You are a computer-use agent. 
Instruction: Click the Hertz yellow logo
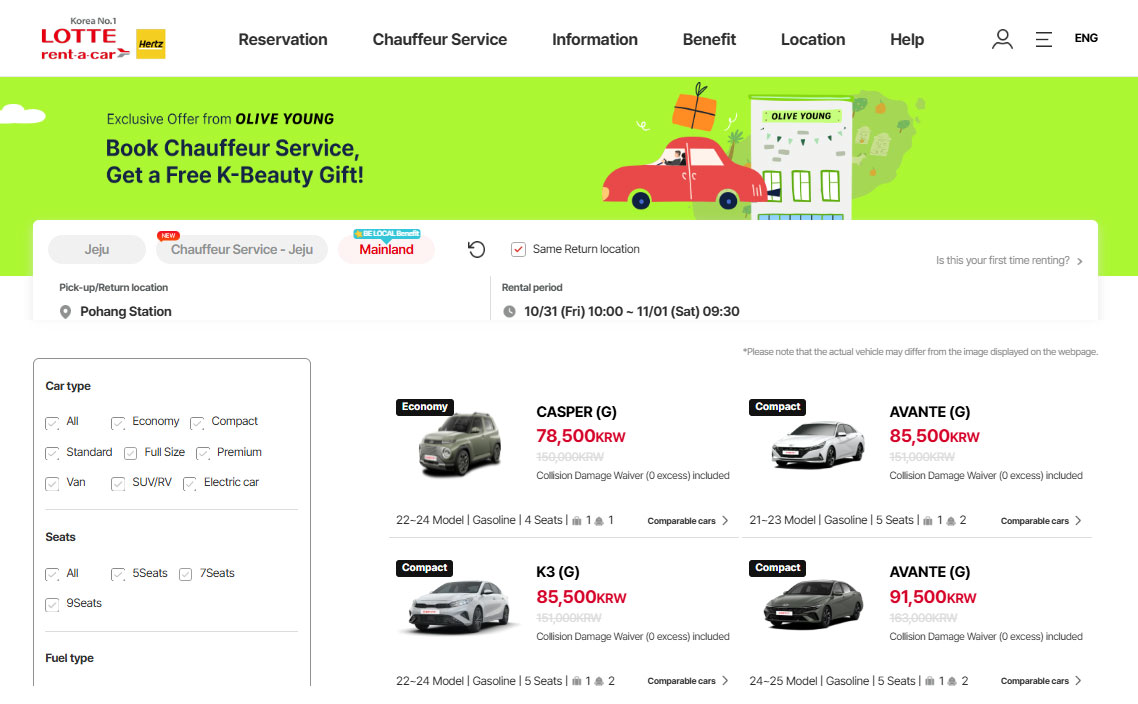click(151, 44)
